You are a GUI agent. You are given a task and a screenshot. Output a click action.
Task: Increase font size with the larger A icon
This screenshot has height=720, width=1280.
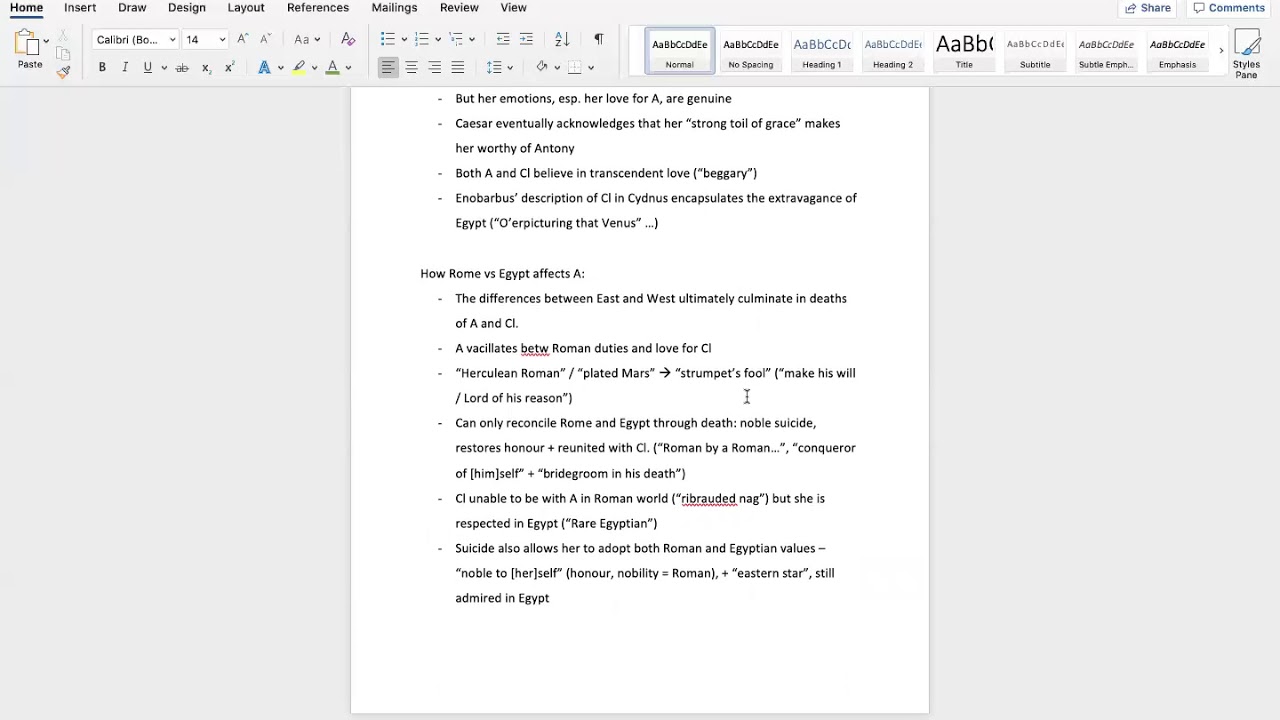pyautogui.click(x=242, y=39)
